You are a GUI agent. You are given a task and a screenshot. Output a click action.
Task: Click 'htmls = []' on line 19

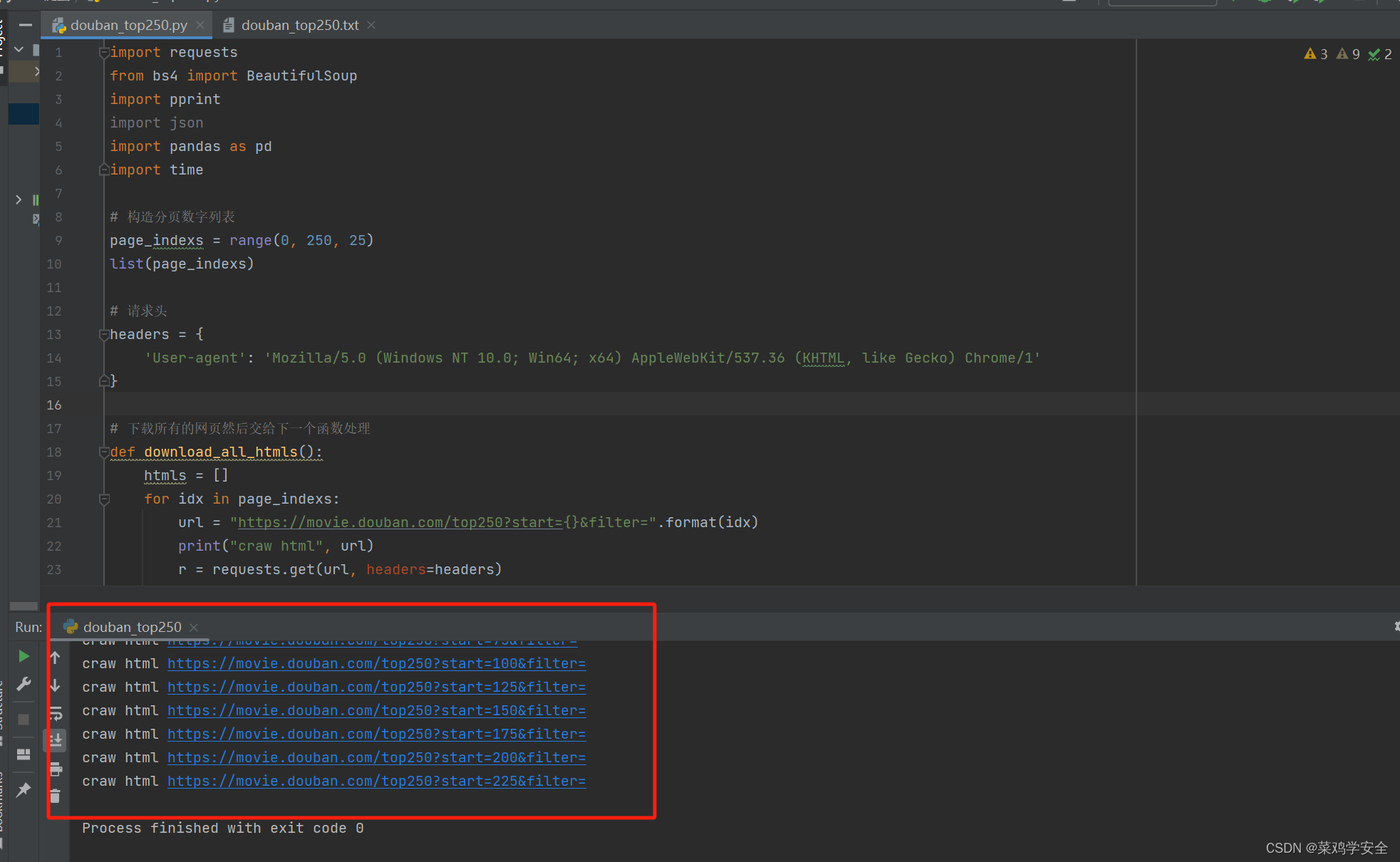tap(186, 476)
